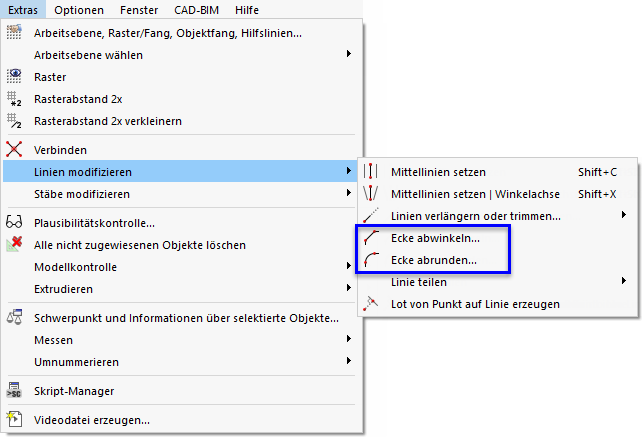Open the Hilfe menu

246,10
